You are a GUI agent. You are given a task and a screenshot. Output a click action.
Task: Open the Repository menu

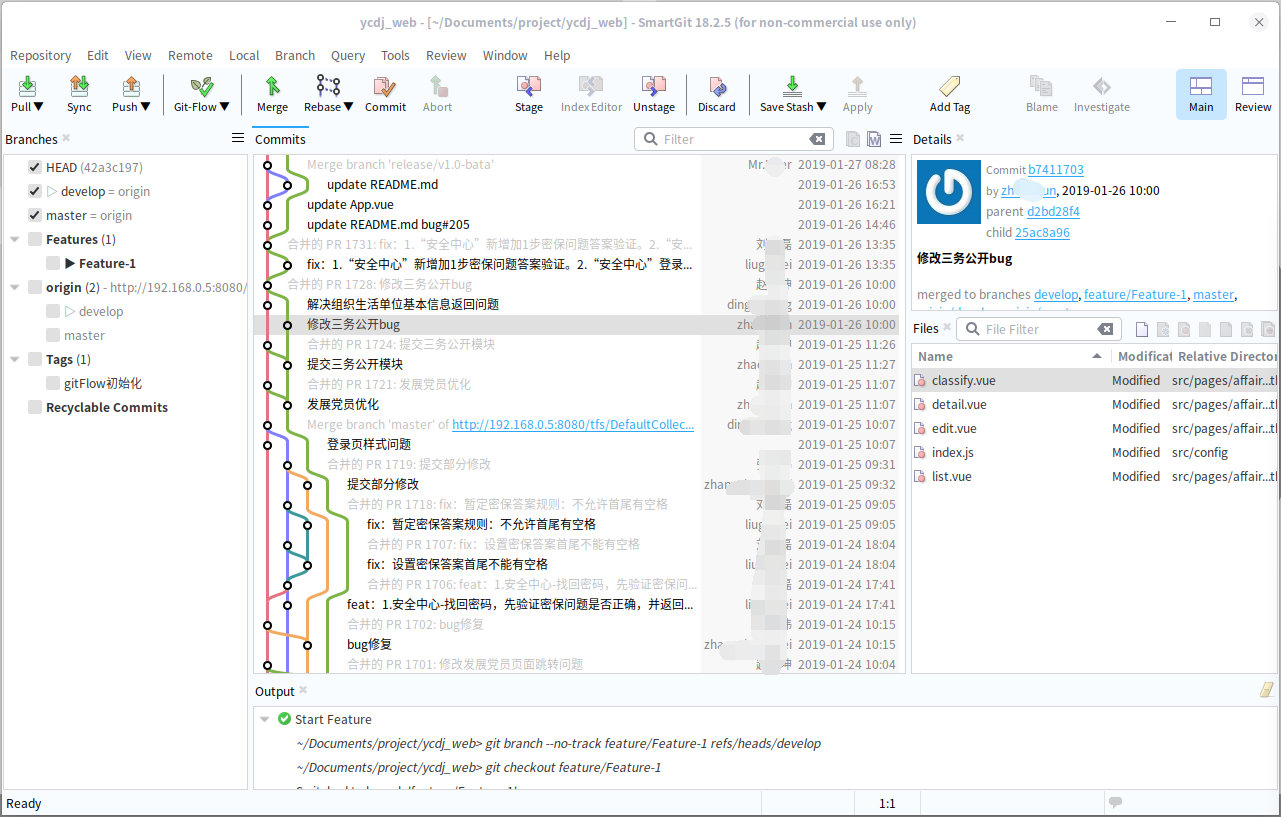40,55
